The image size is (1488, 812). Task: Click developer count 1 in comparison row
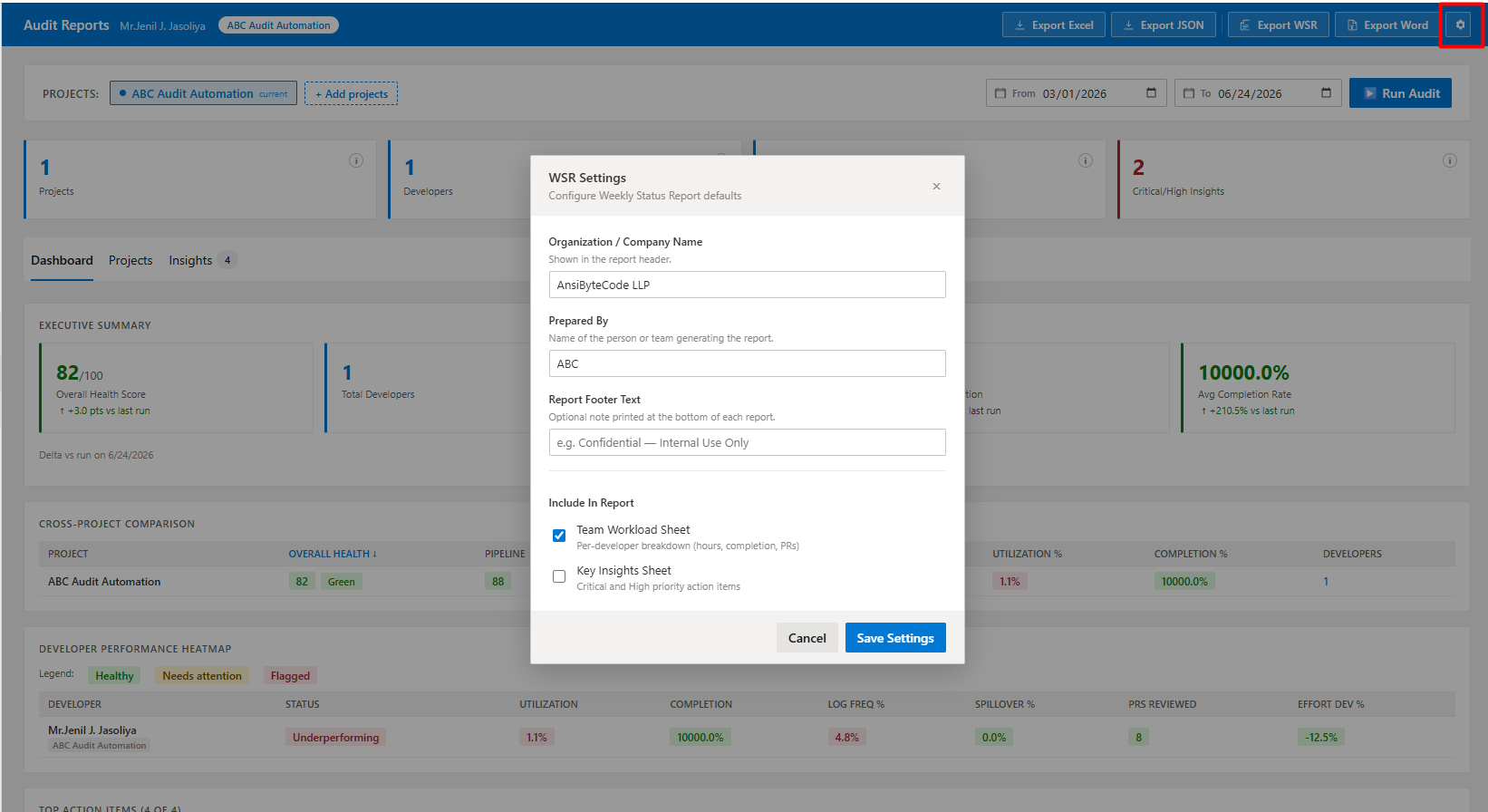[1326, 582]
